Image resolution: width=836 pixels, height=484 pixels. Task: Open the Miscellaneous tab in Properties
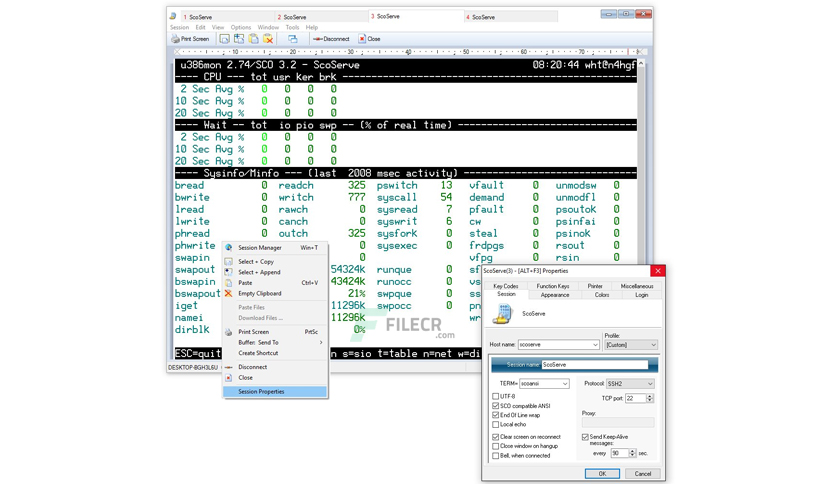(637, 286)
